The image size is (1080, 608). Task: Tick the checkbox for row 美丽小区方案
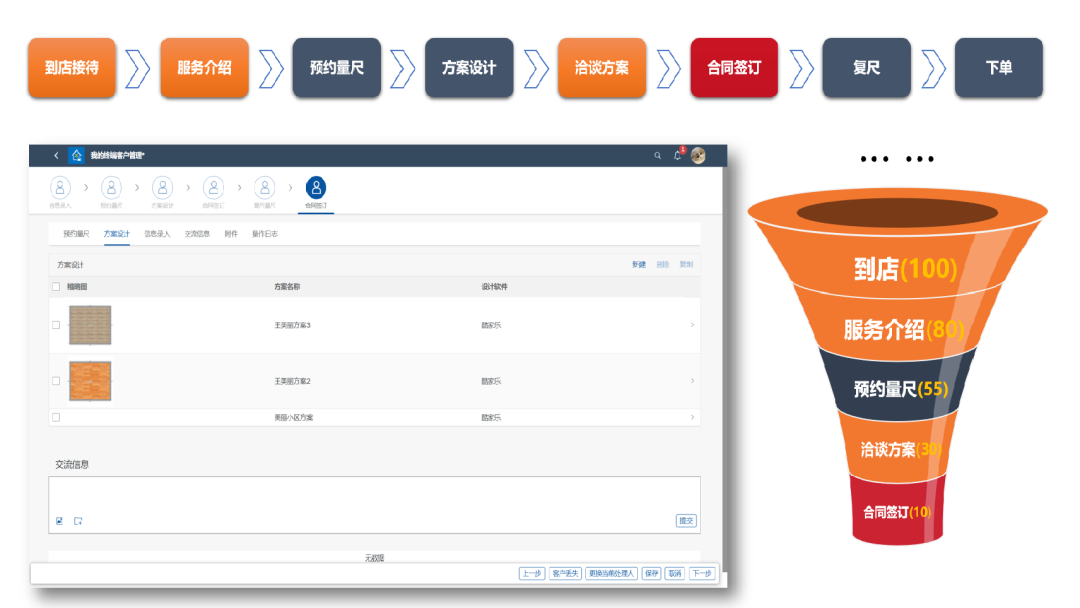[x=56, y=417]
